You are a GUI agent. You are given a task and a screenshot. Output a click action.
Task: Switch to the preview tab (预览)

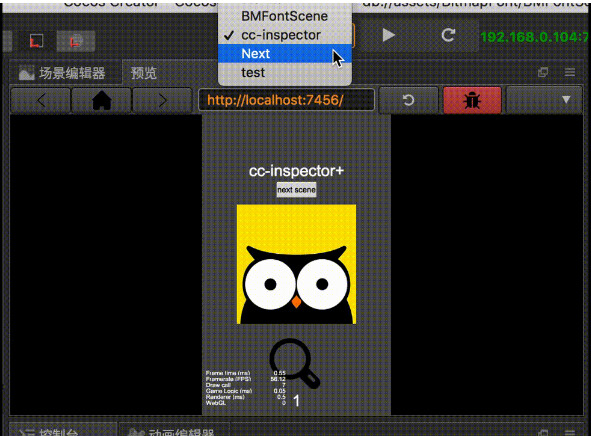tap(144, 73)
